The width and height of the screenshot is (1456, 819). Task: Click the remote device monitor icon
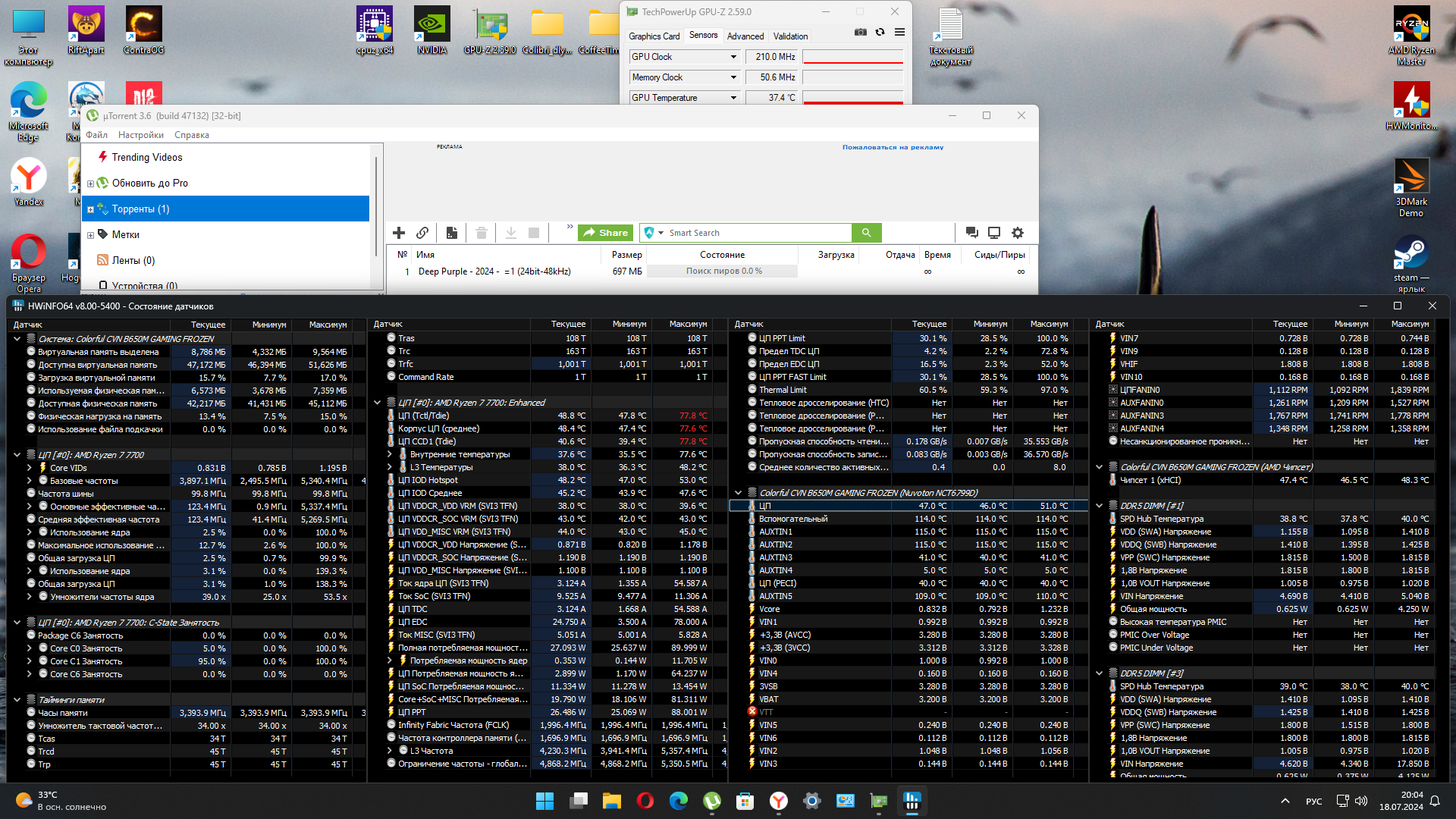pos(994,233)
